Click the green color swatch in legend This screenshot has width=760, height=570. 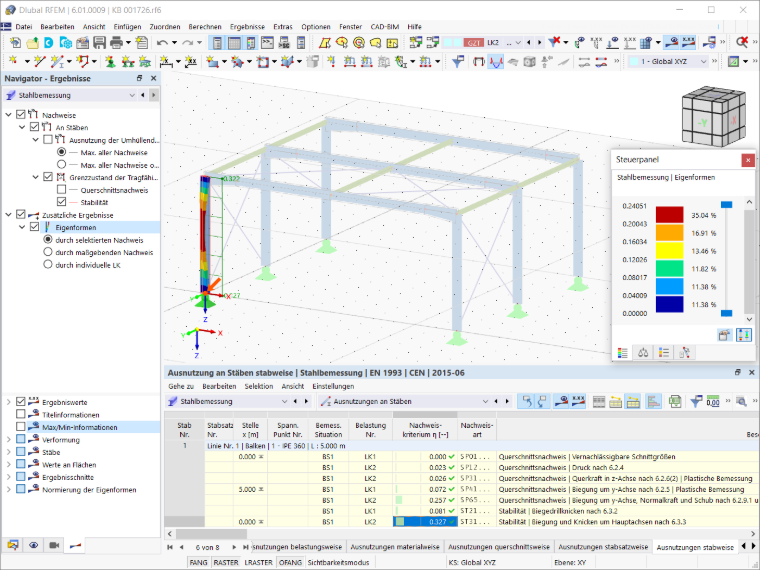(669, 269)
